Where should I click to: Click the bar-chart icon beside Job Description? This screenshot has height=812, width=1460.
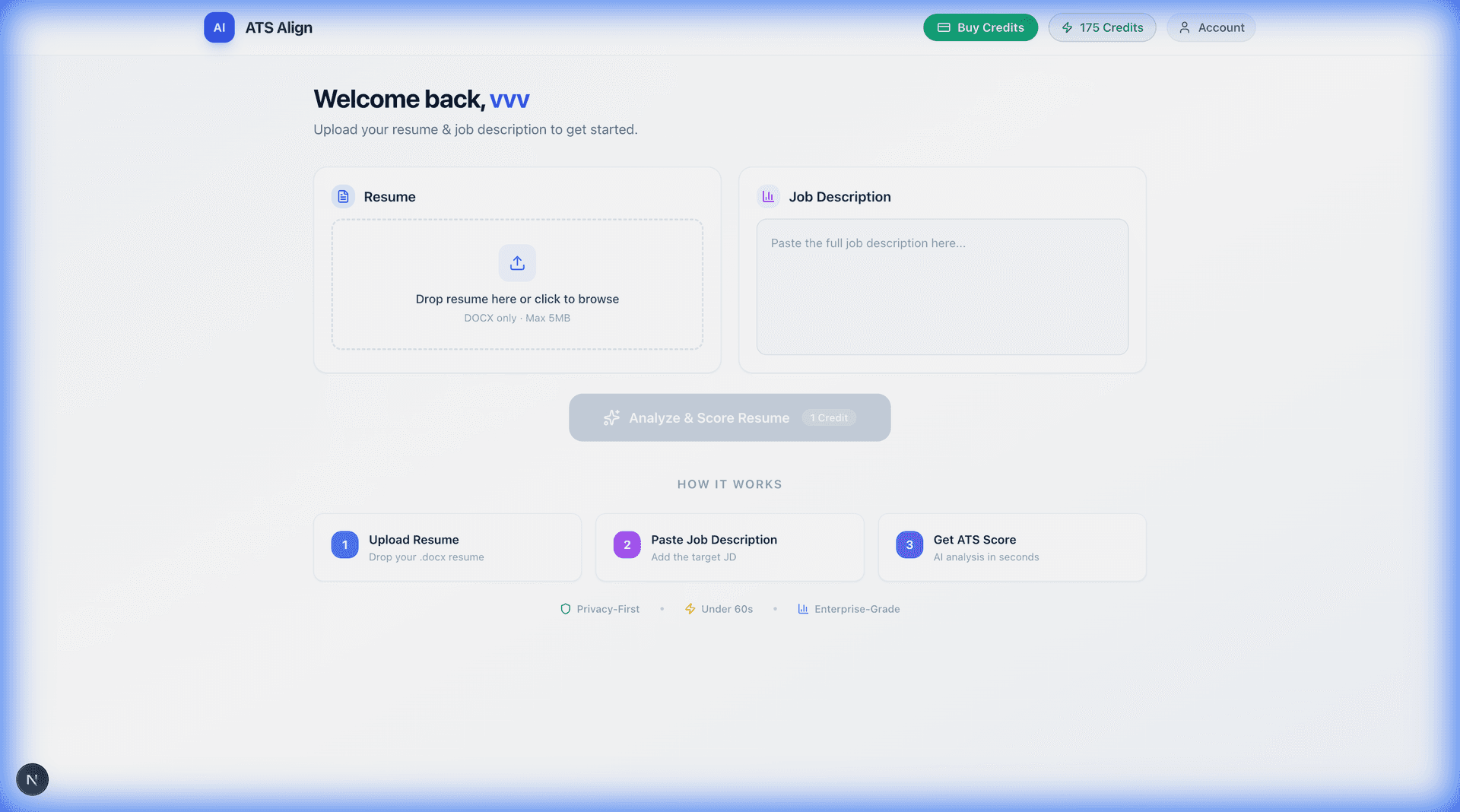pos(769,196)
